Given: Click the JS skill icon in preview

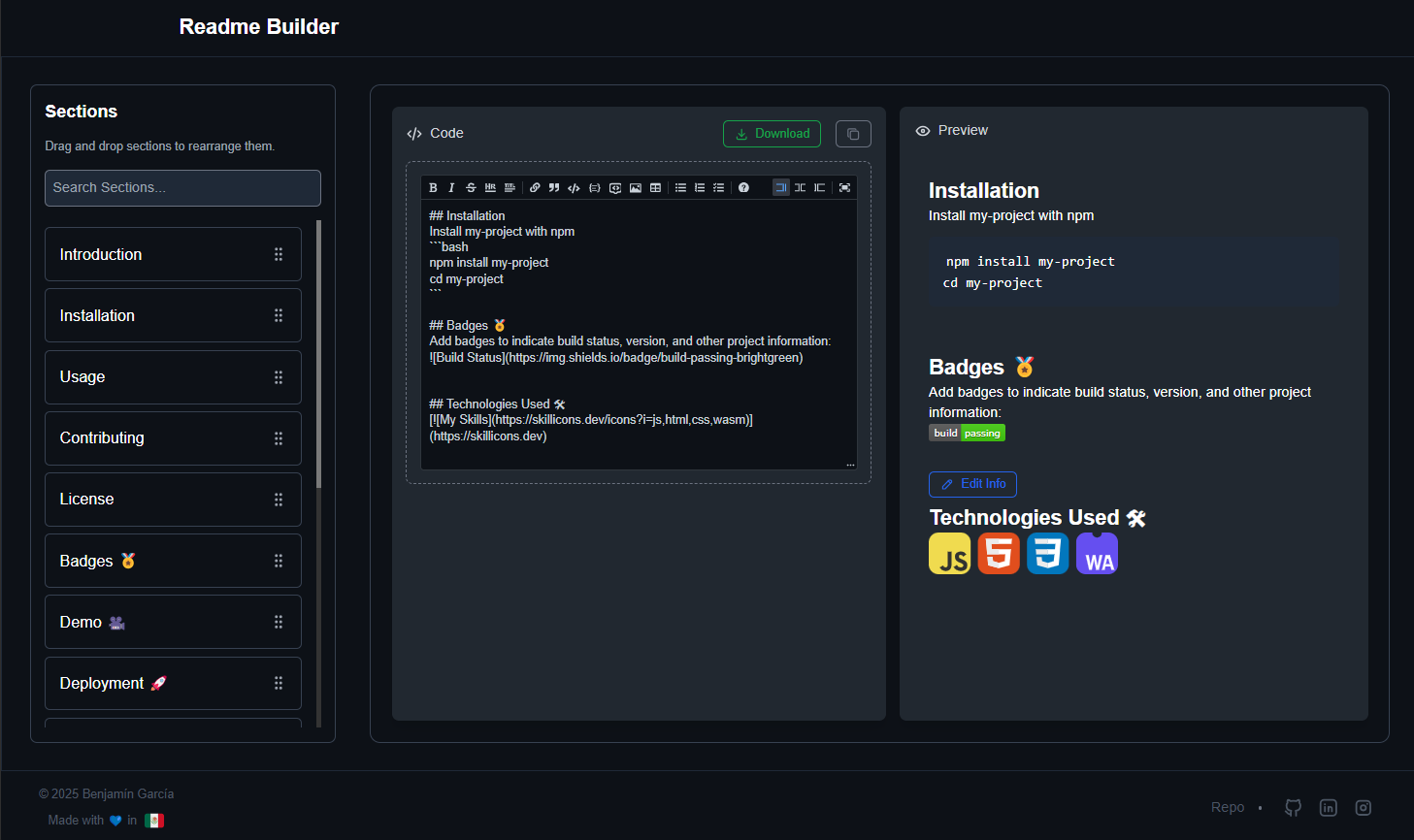Looking at the screenshot, I should pos(949,554).
